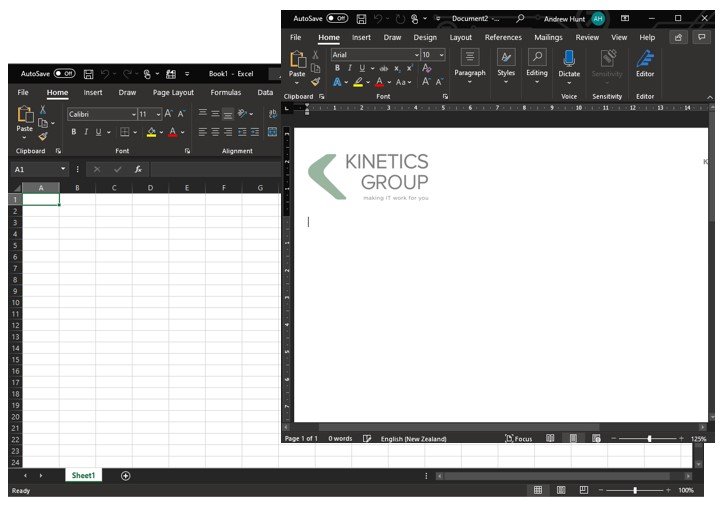Click English (New Zealand) language button
723x505 pixels.
pos(413,438)
